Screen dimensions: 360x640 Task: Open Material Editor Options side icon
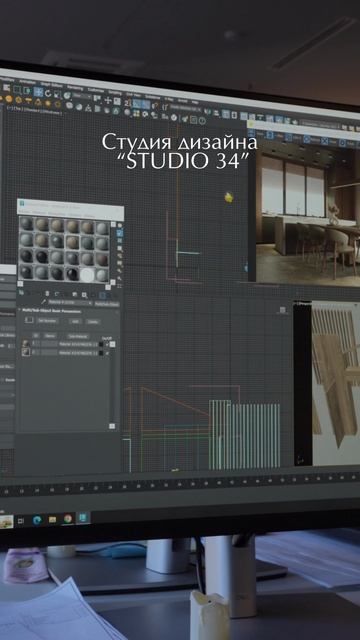point(120,271)
